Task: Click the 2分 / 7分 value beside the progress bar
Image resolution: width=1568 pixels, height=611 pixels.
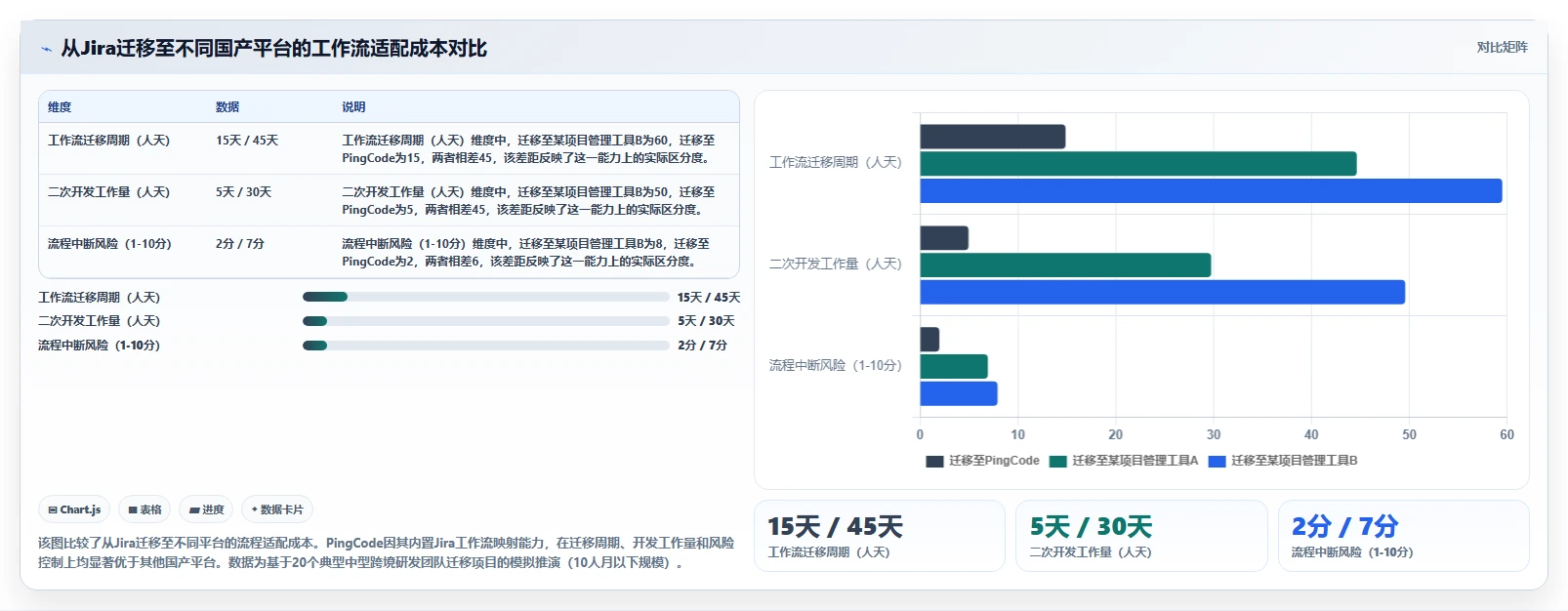Action: tap(702, 346)
